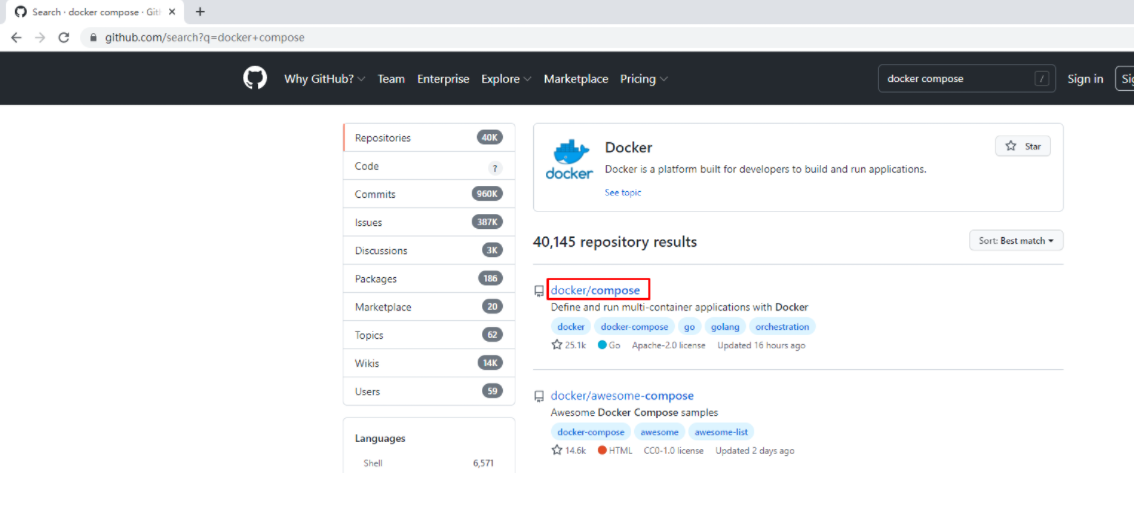Expand the Pricing menu
1134x509 pixels.
[644, 79]
